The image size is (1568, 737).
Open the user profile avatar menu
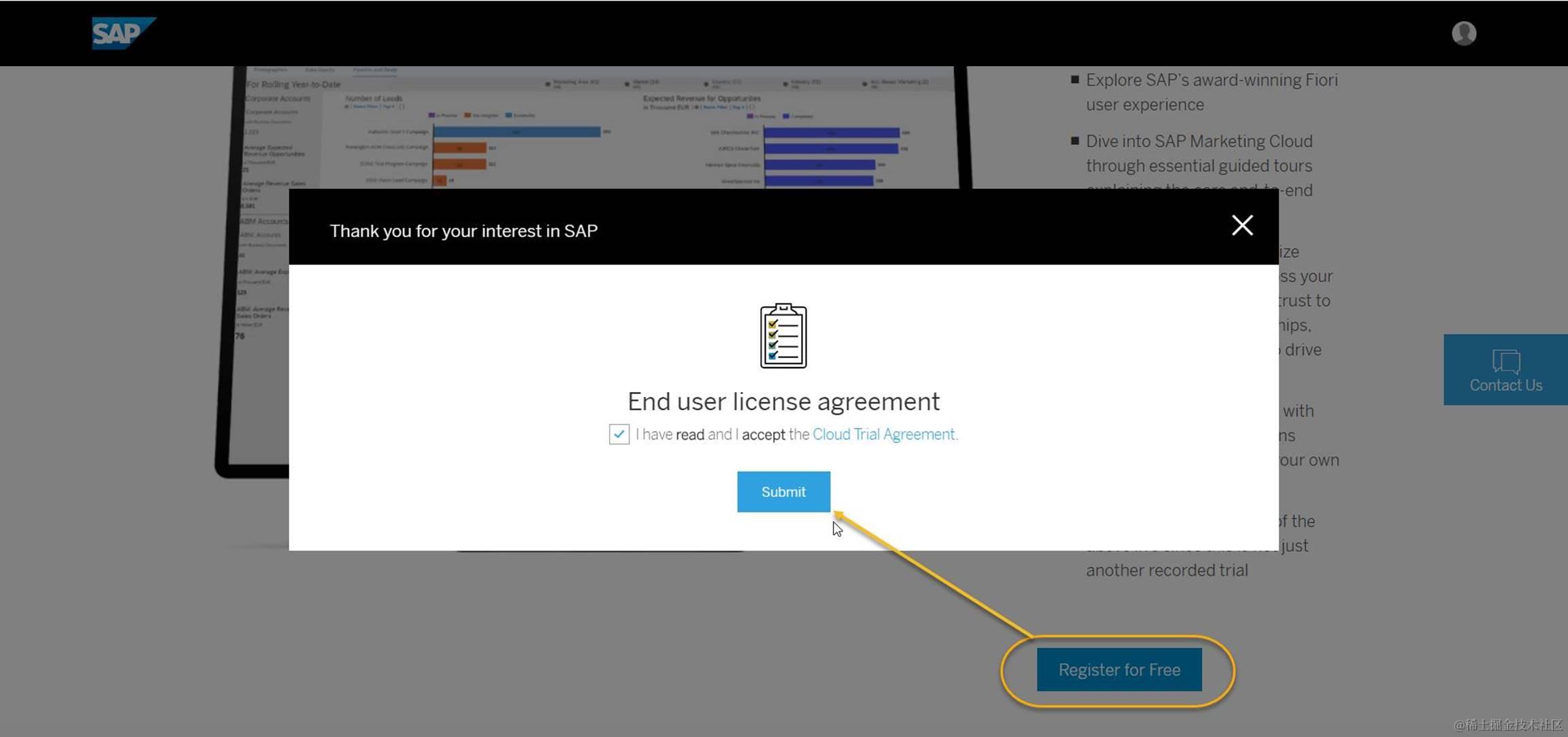[x=1463, y=33]
